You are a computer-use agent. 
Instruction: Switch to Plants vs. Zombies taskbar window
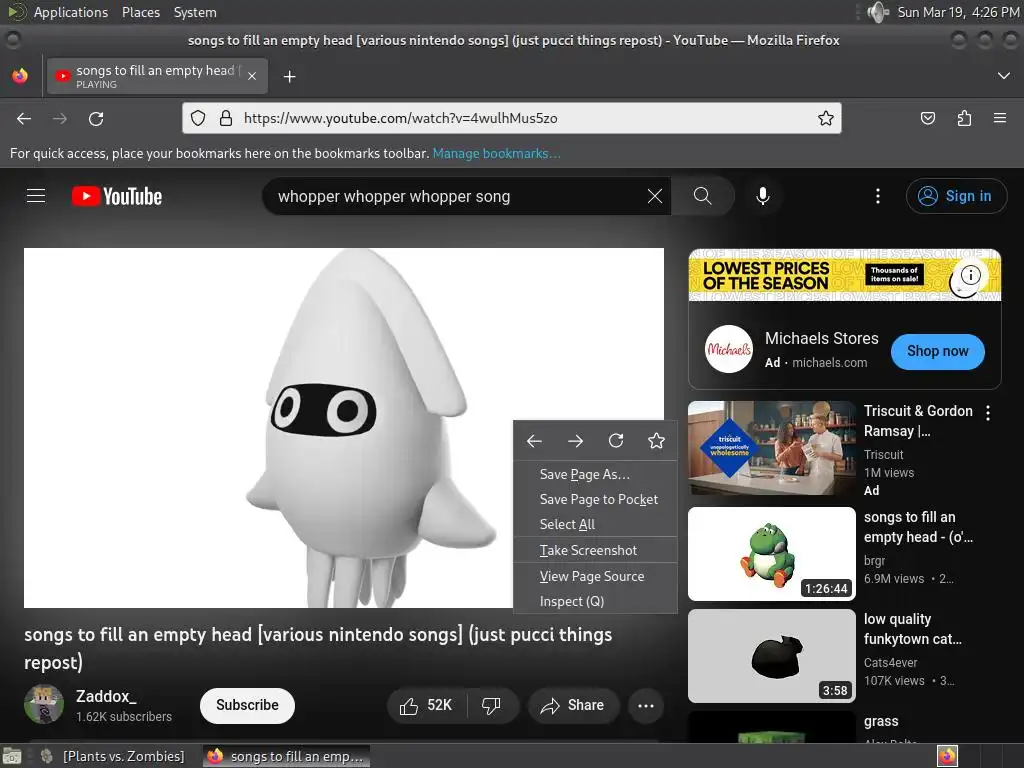[x=114, y=756]
